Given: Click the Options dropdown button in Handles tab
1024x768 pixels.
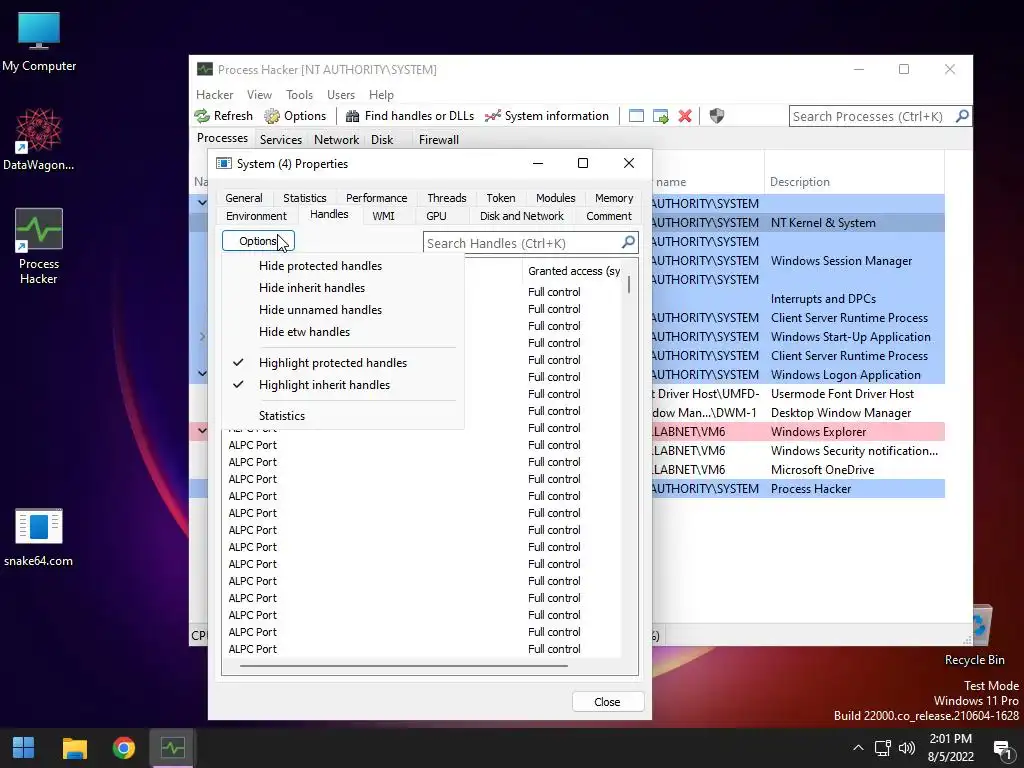Looking at the screenshot, I should (258, 241).
